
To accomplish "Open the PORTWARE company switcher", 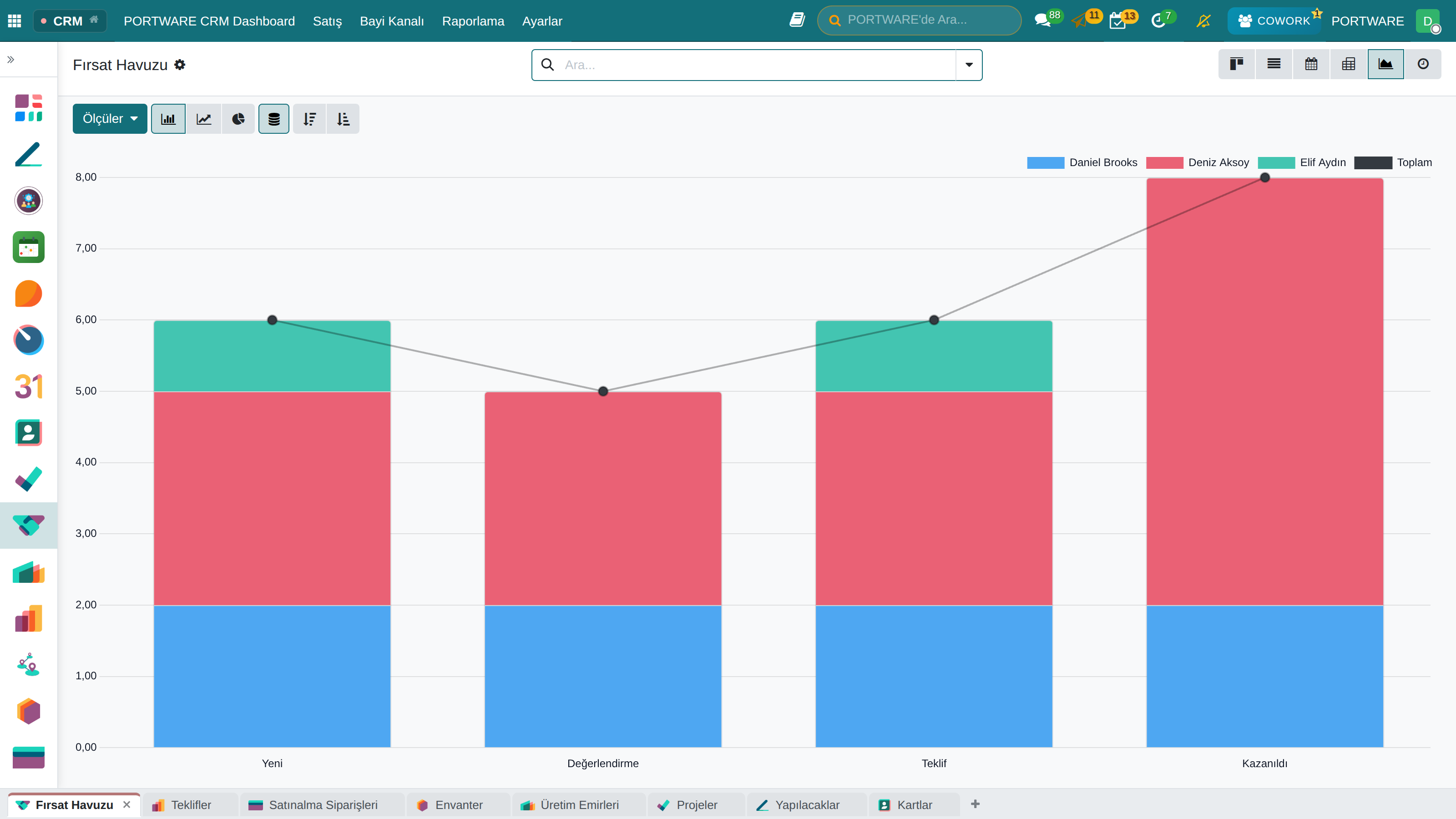I will (x=1367, y=21).
